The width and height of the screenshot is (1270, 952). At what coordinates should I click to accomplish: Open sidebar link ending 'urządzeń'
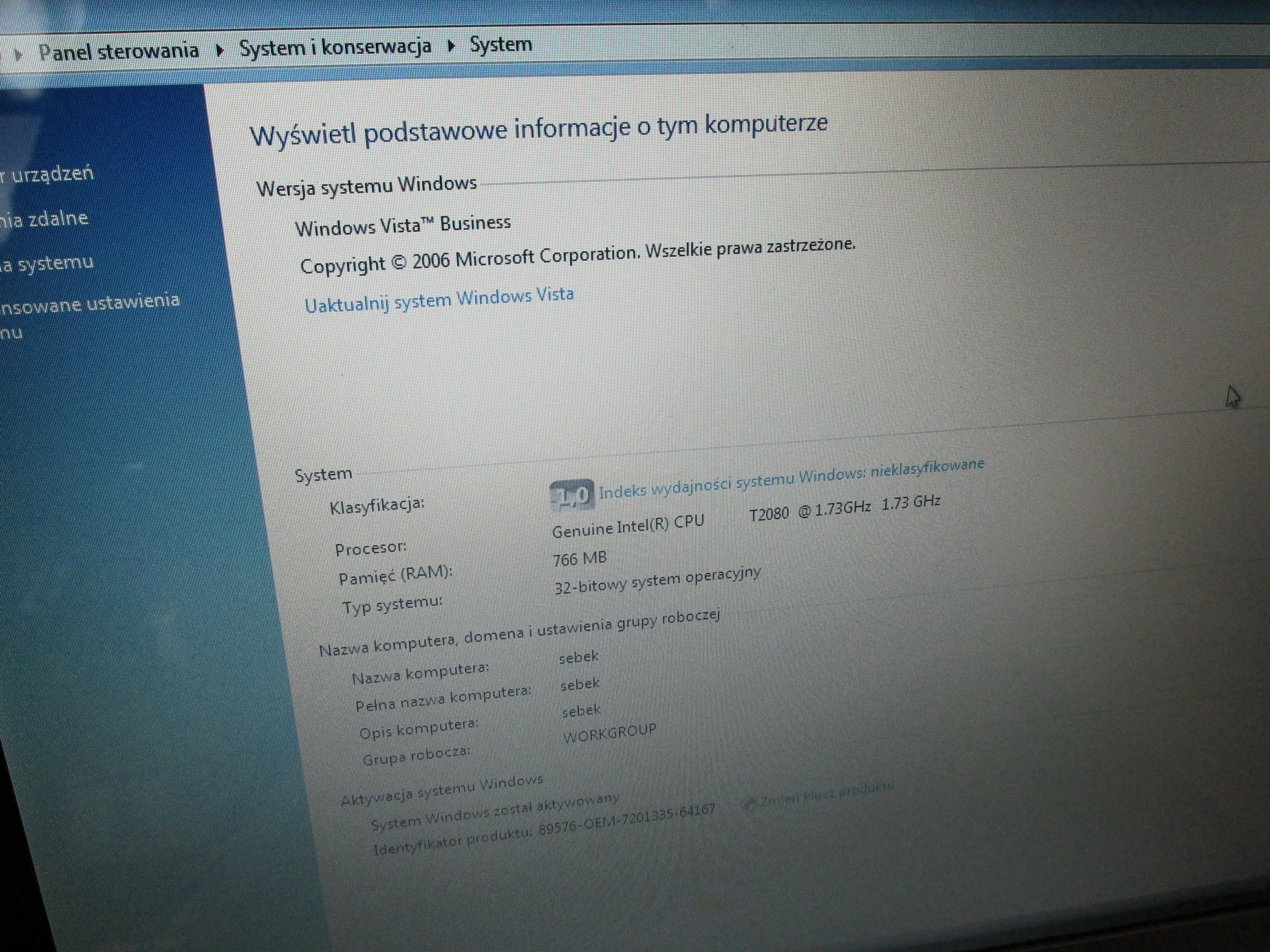(47, 174)
